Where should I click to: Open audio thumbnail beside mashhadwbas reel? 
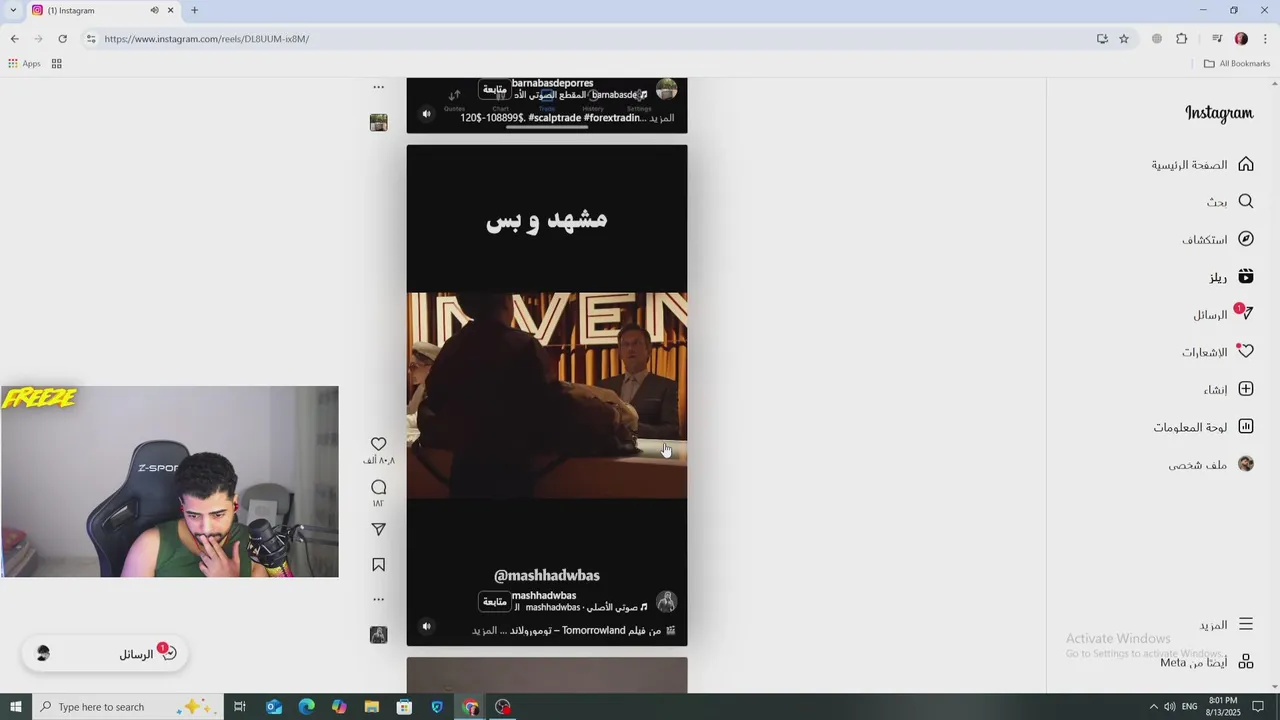pyautogui.click(x=378, y=635)
